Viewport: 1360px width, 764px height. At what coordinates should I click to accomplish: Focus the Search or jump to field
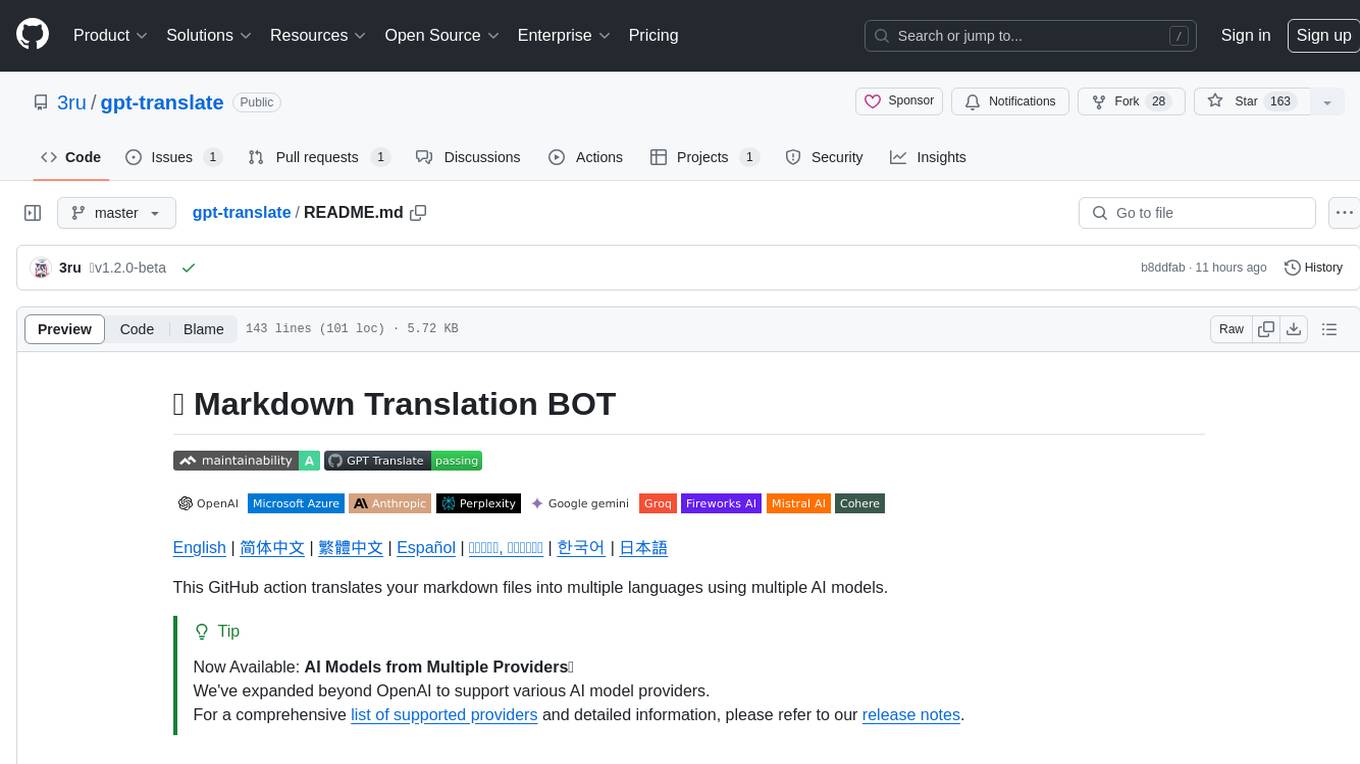(x=1030, y=36)
